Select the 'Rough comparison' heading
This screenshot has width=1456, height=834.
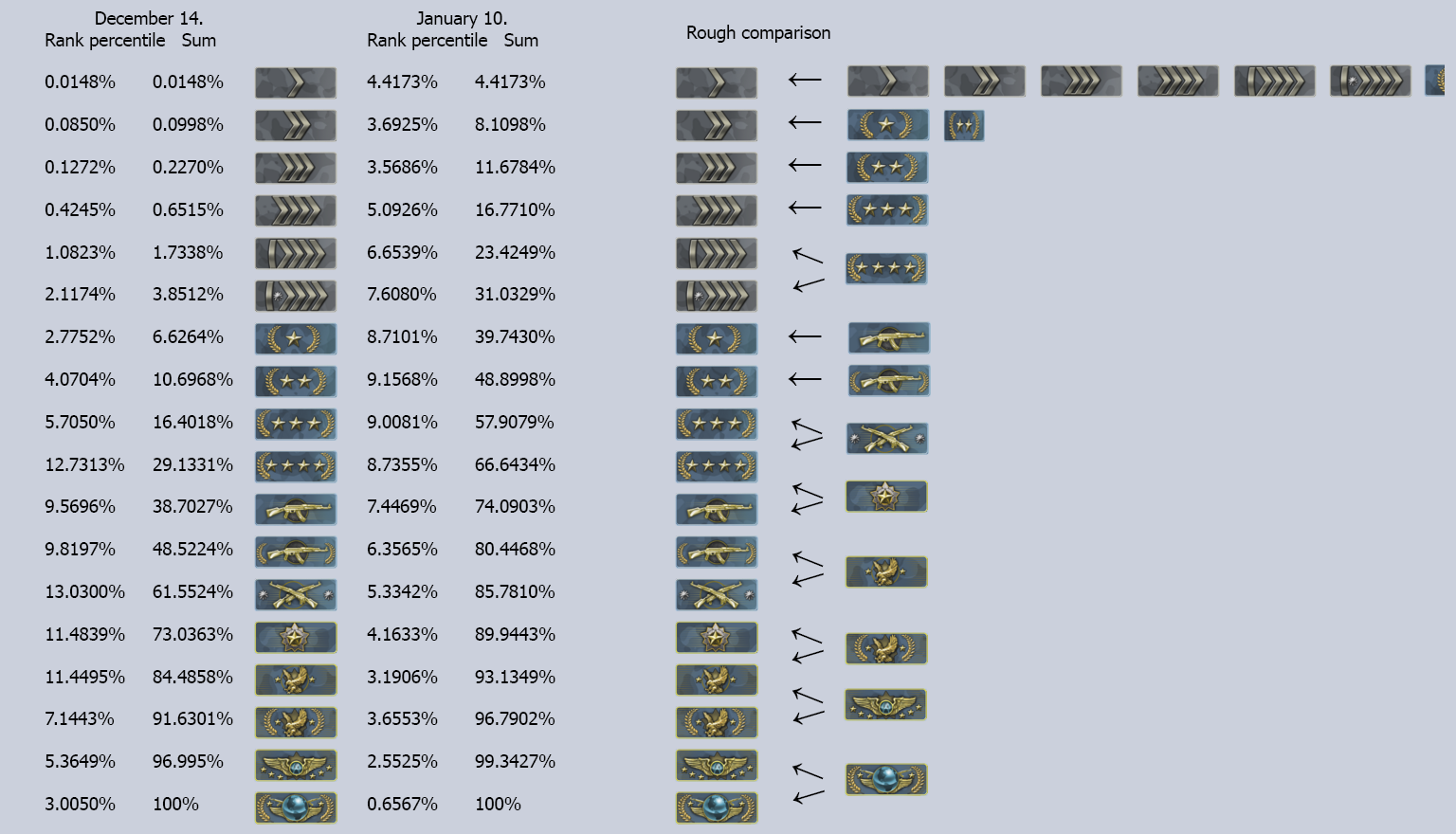pyautogui.click(x=758, y=33)
